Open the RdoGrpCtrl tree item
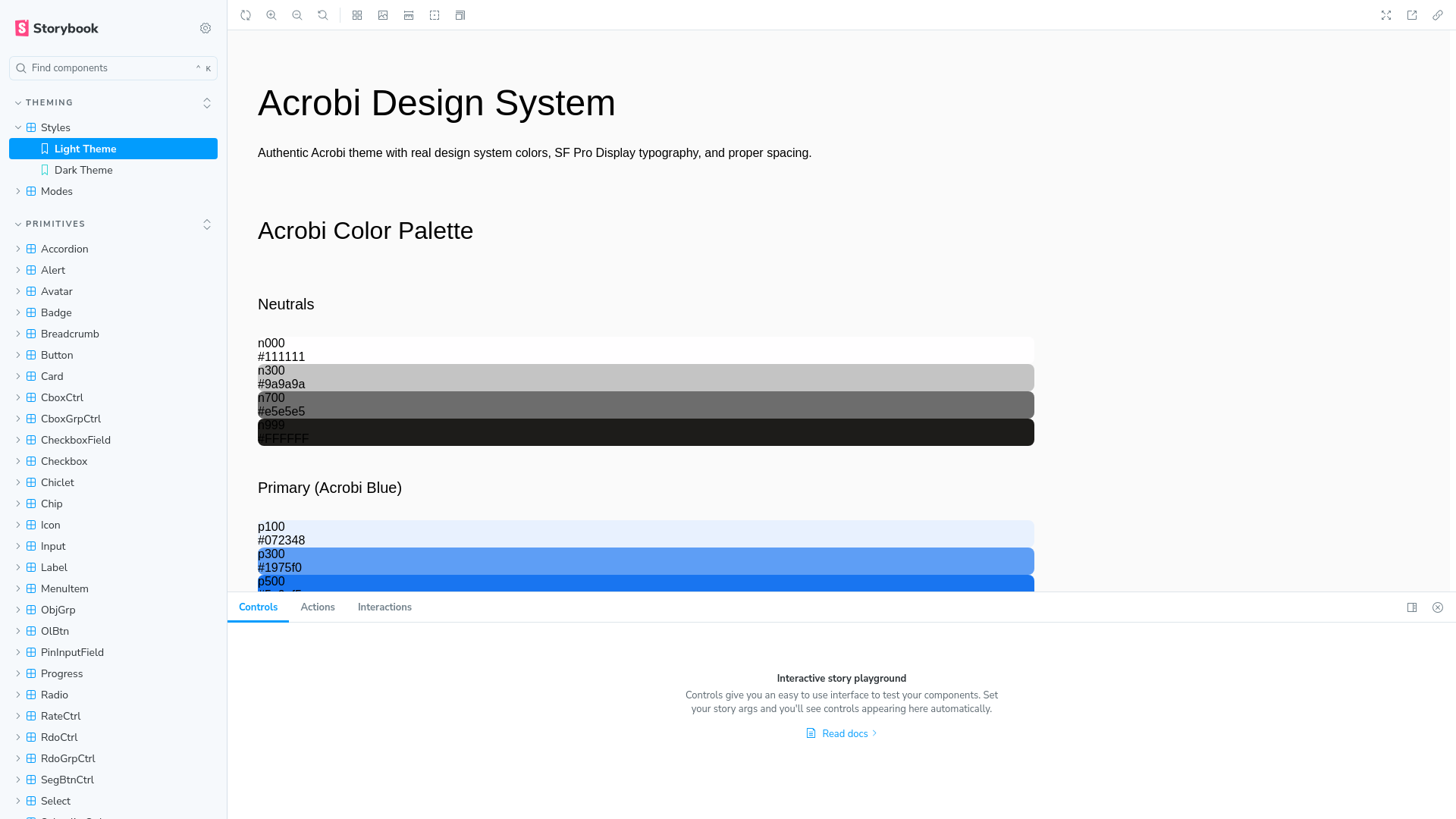This screenshot has height=819, width=1456. pyautogui.click(x=113, y=758)
